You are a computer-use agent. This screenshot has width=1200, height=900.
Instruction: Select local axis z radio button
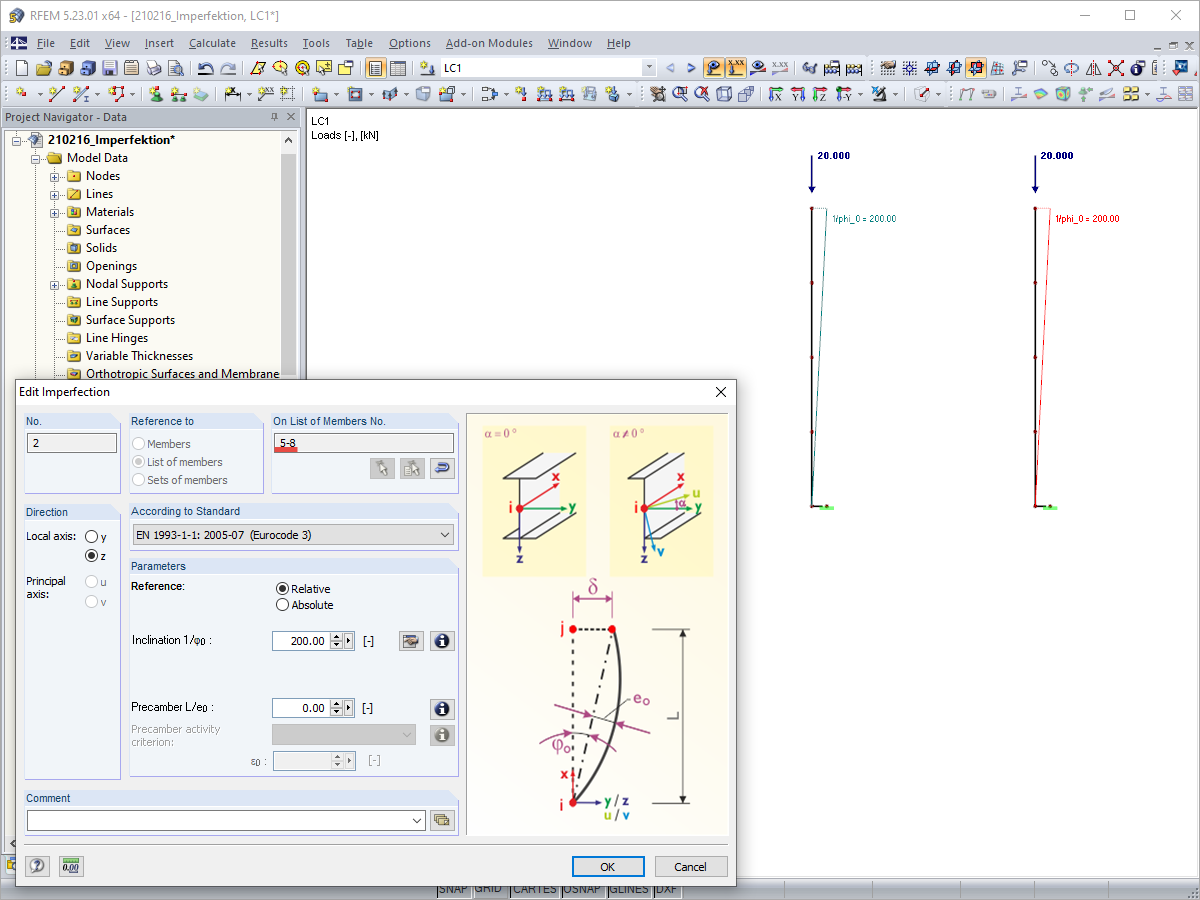tap(92, 555)
